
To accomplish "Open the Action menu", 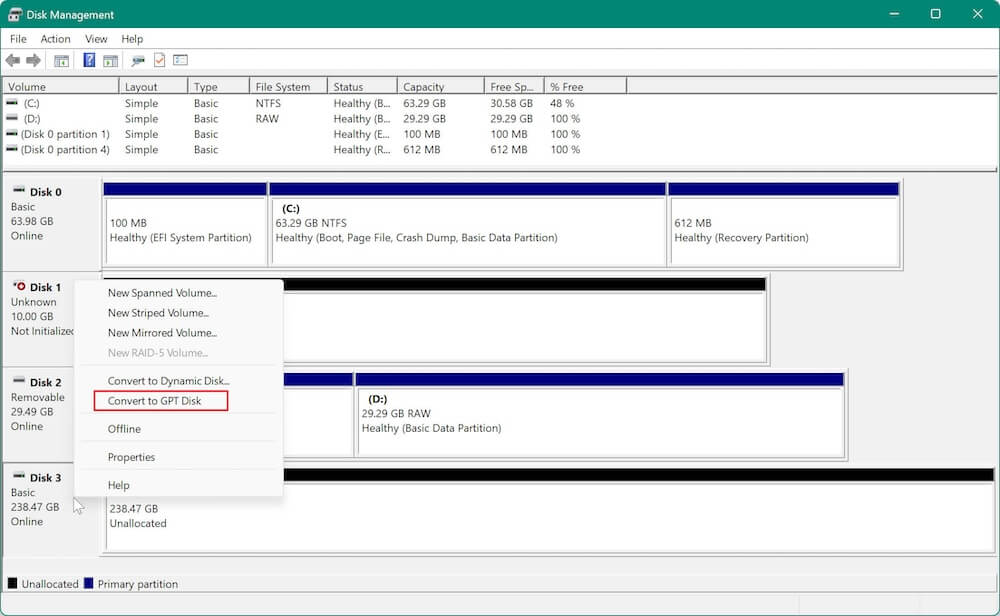I will pos(55,39).
